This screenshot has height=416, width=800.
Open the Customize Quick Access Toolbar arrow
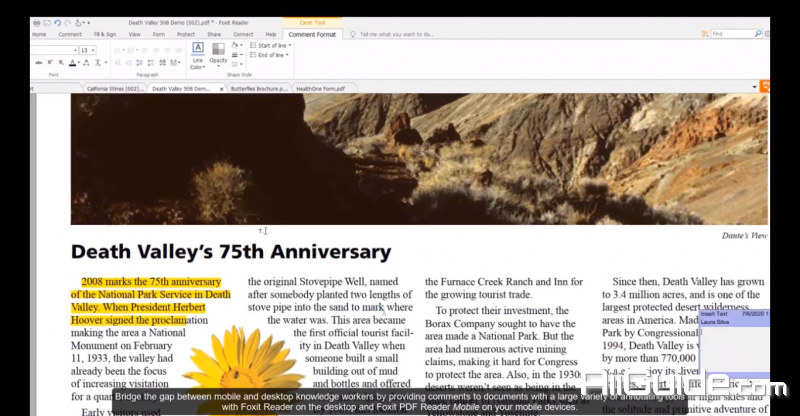coord(89,23)
